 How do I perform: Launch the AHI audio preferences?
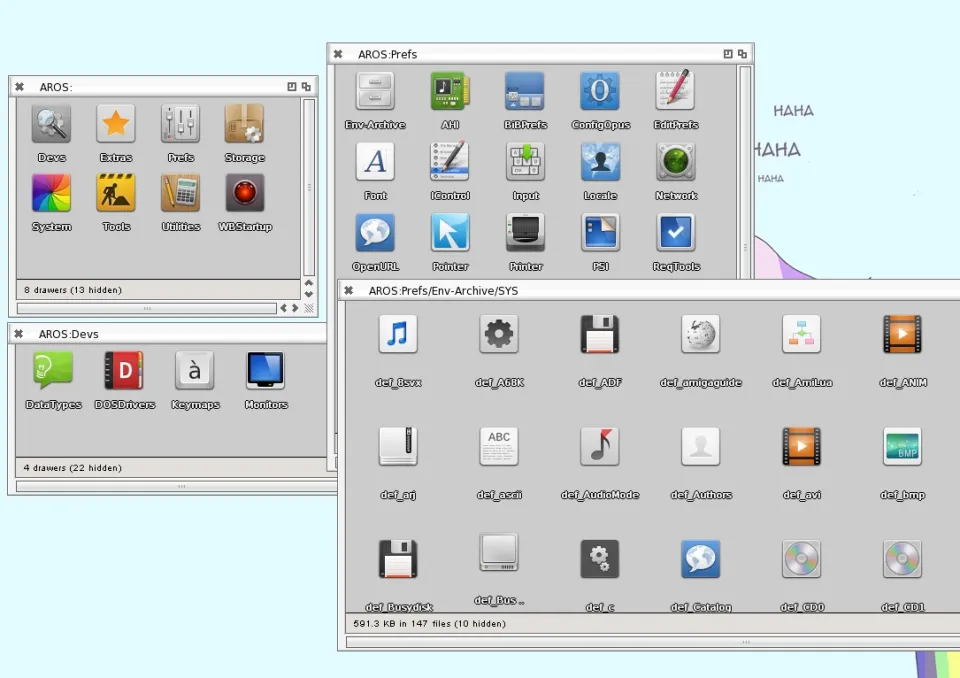coord(450,92)
